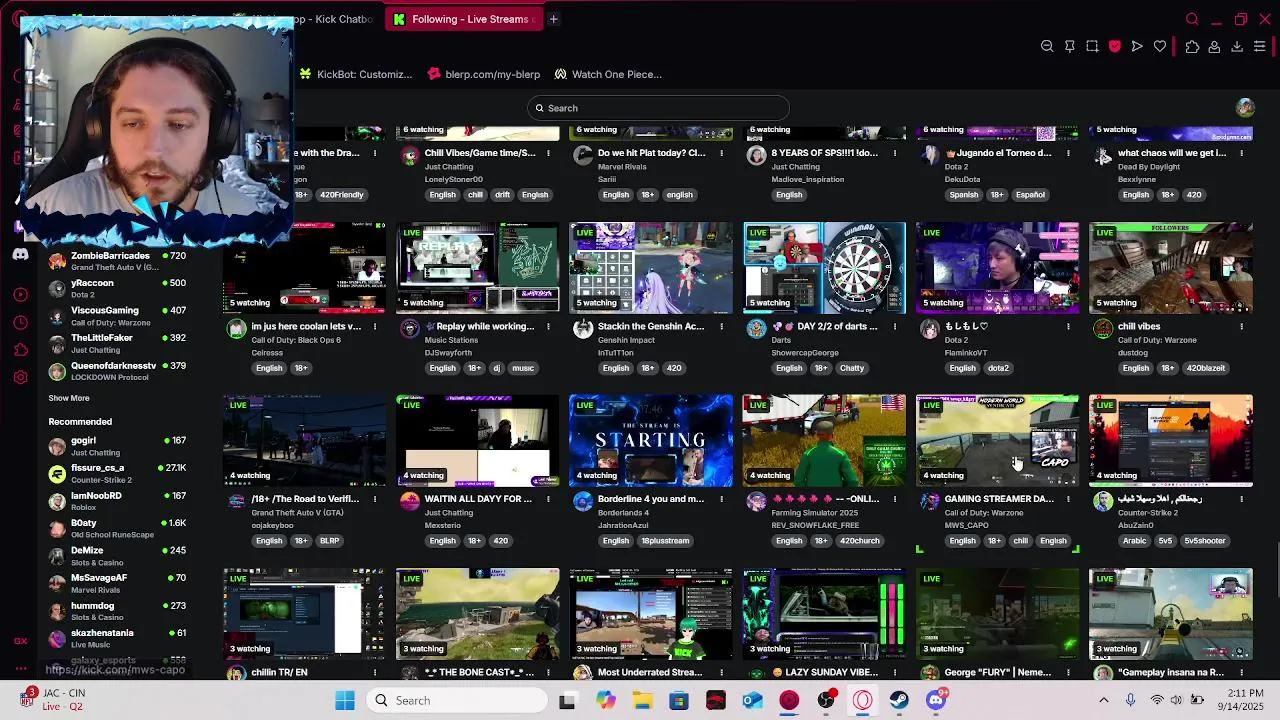
Task: Open the Easy Setup sliders icon
Action: [1260, 46]
